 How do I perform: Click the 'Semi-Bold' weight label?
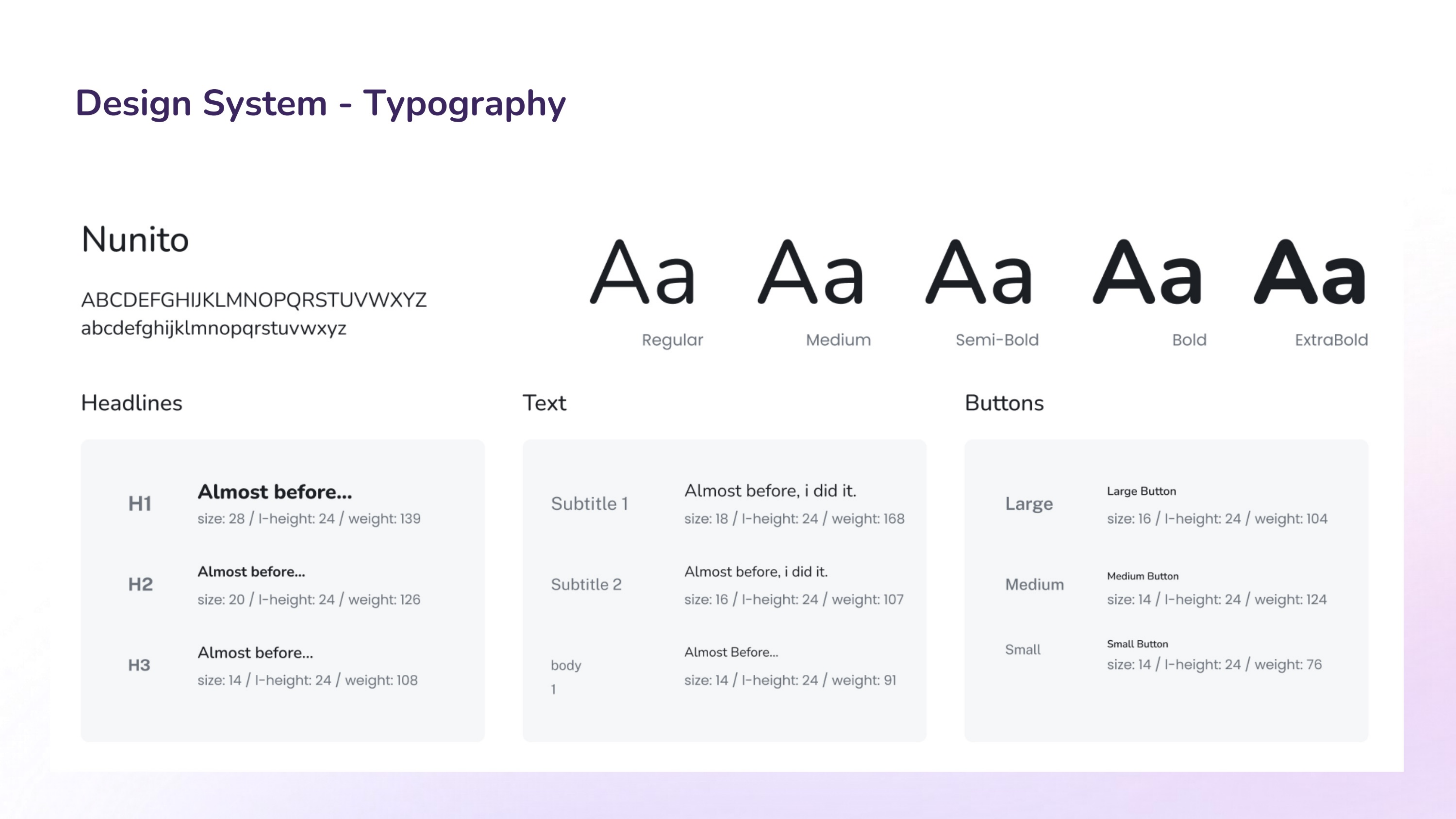tap(997, 340)
